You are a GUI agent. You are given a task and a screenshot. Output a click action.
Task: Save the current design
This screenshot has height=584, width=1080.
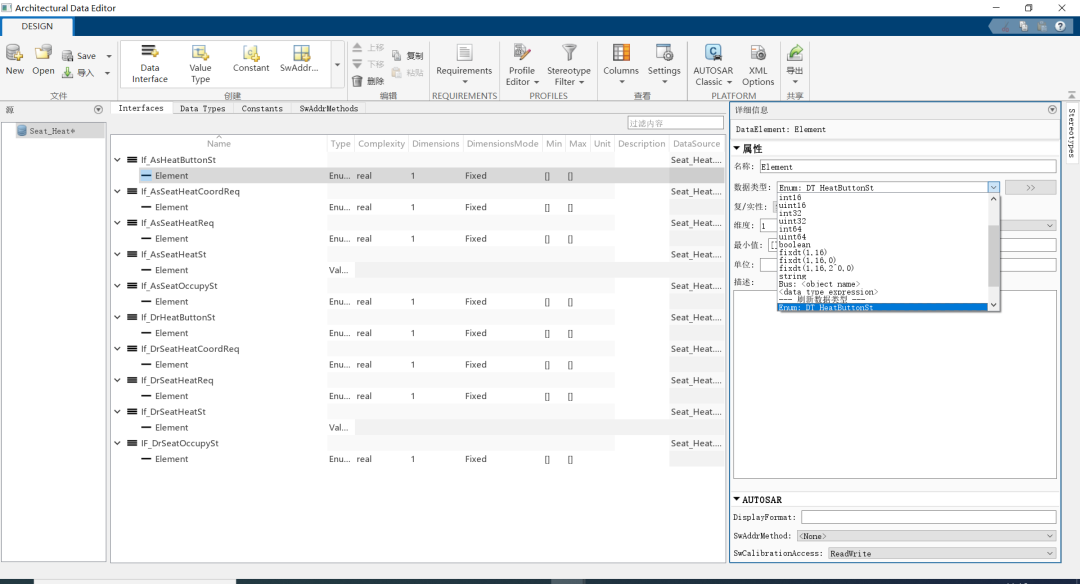(79, 56)
